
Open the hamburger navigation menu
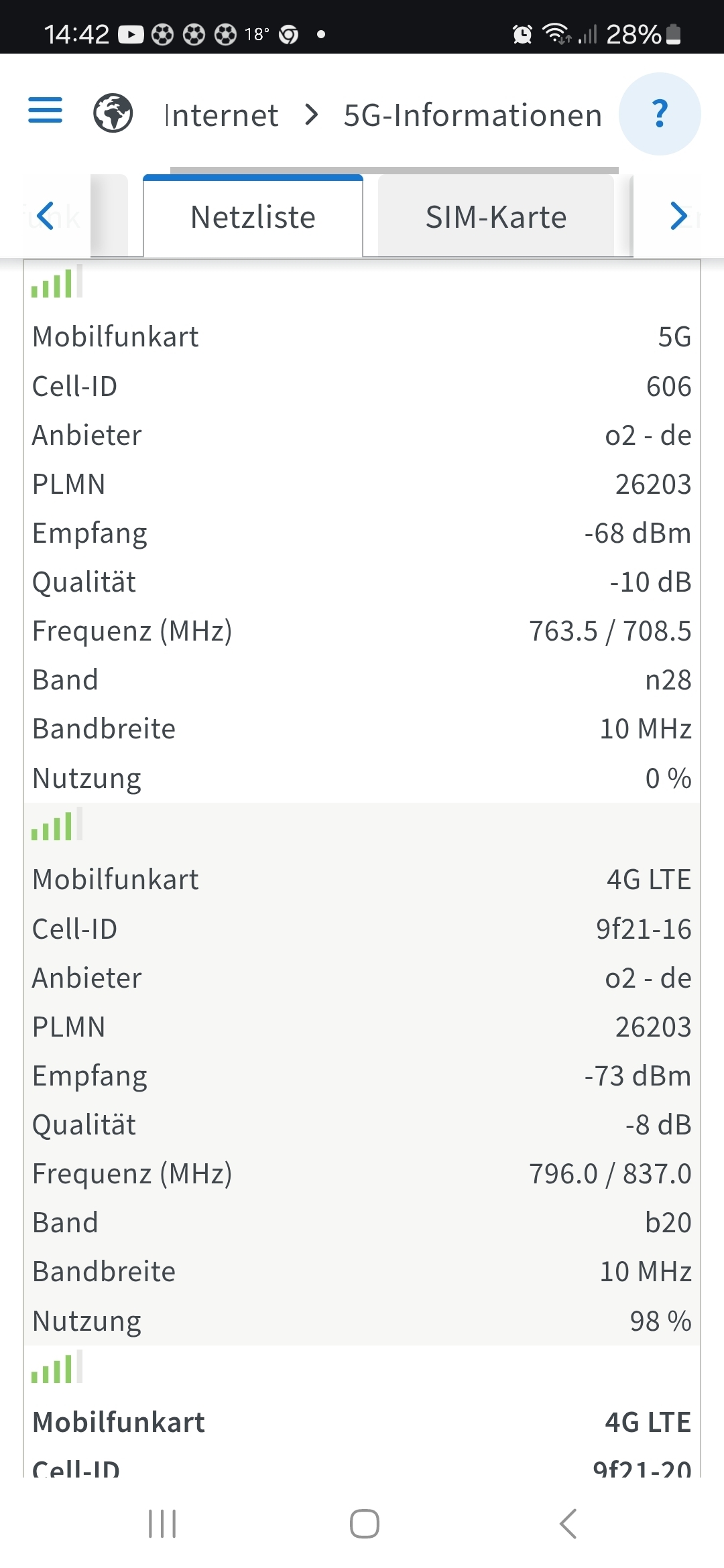pos(45,111)
